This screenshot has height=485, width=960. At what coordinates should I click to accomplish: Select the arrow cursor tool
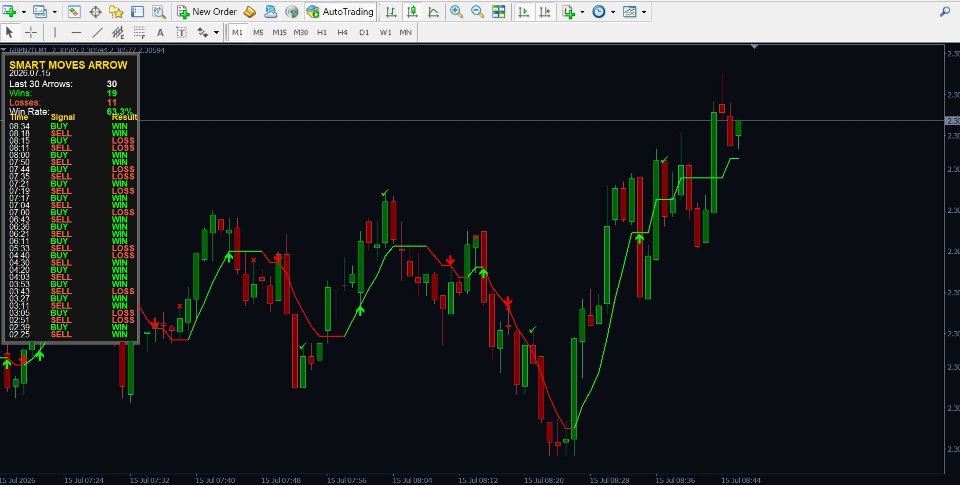(x=9, y=32)
